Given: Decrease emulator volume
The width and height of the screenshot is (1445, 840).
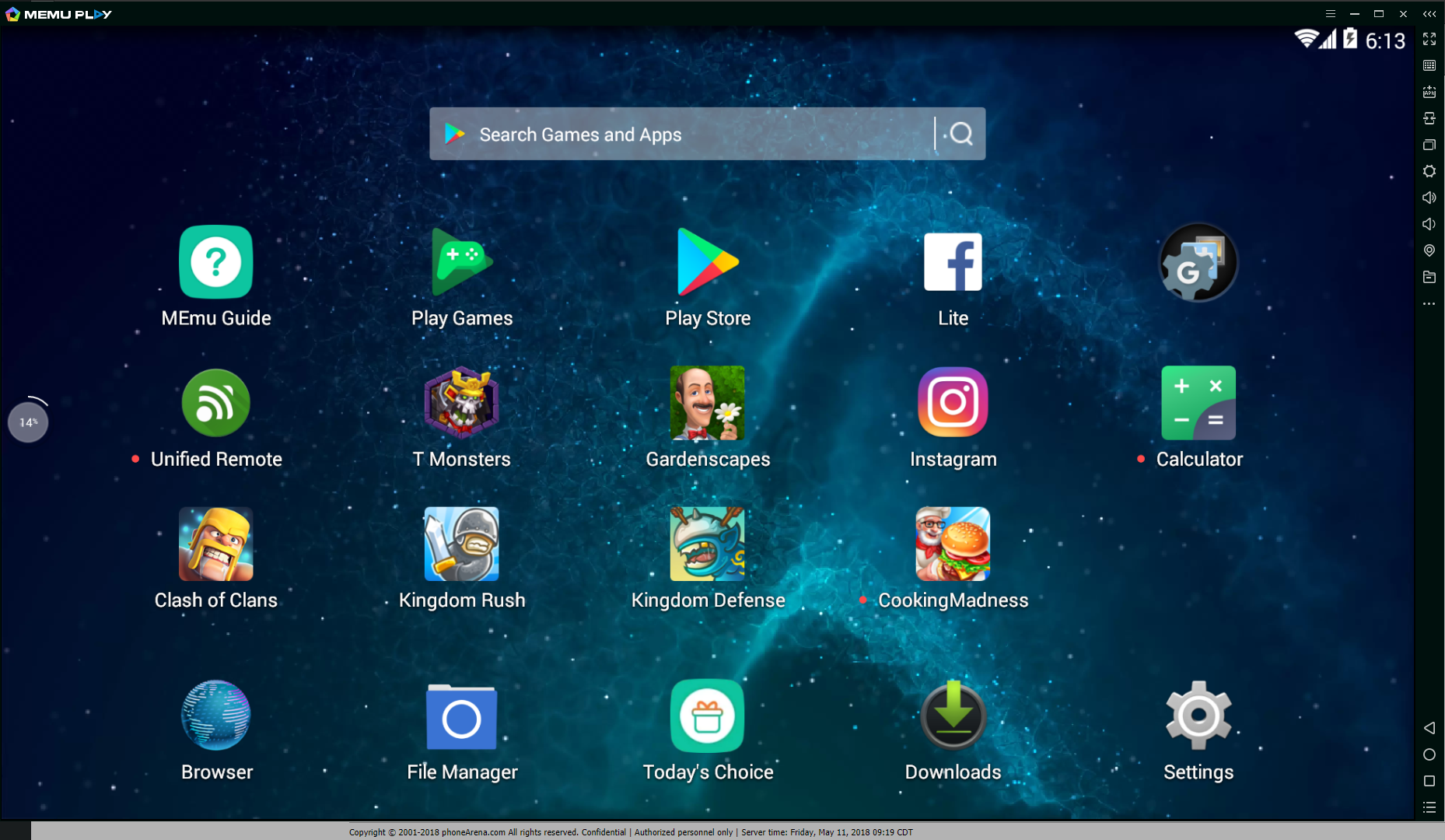Looking at the screenshot, I should [x=1429, y=224].
